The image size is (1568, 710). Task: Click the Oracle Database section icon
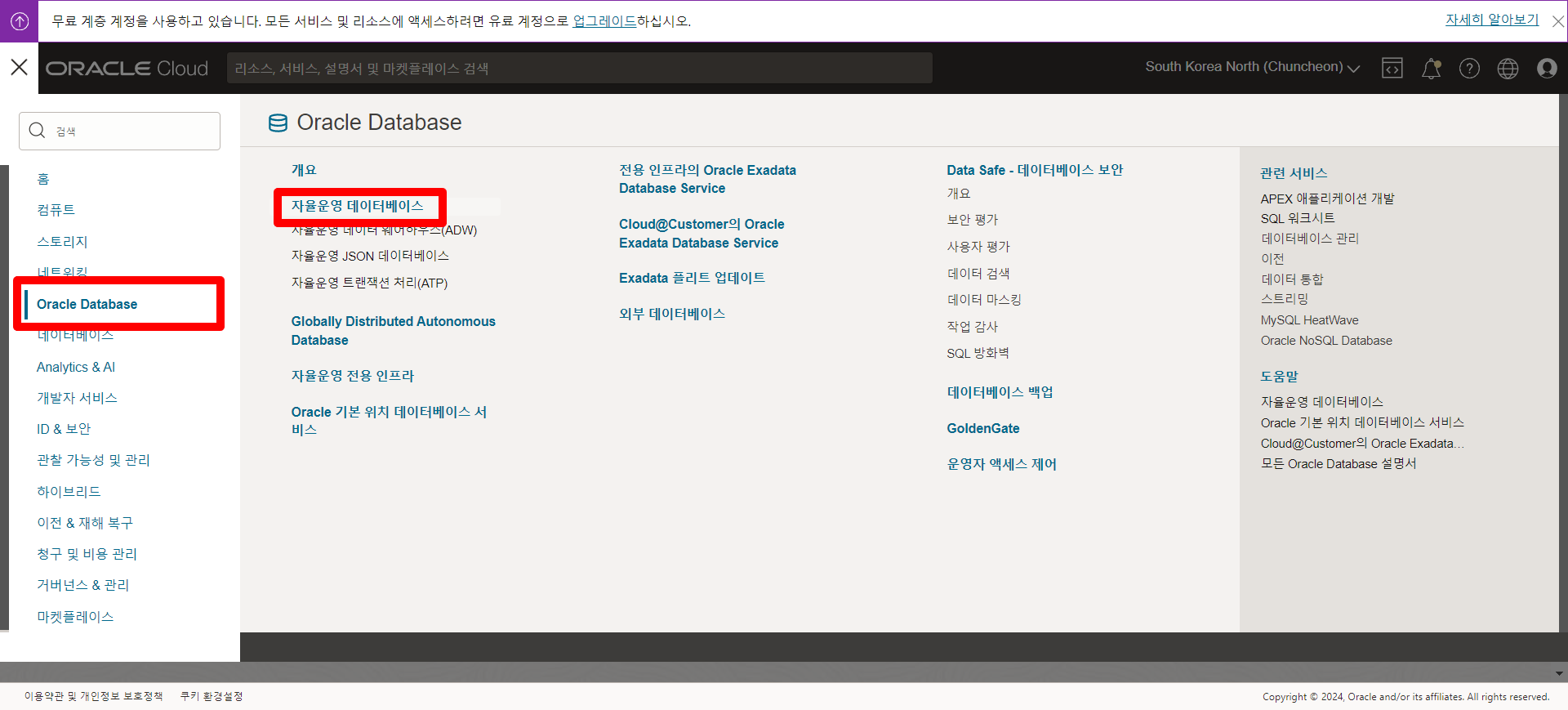pyautogui.click(x=278, y=123)
